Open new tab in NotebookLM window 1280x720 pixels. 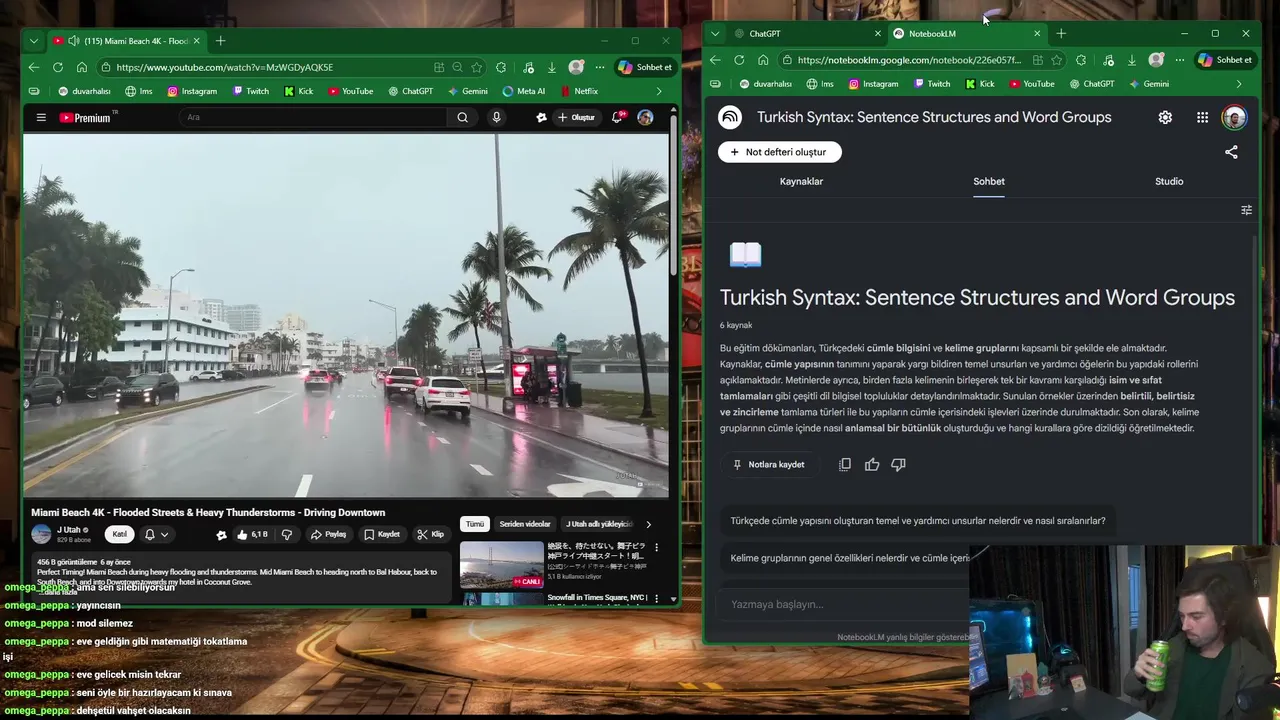coord(1061,33)
